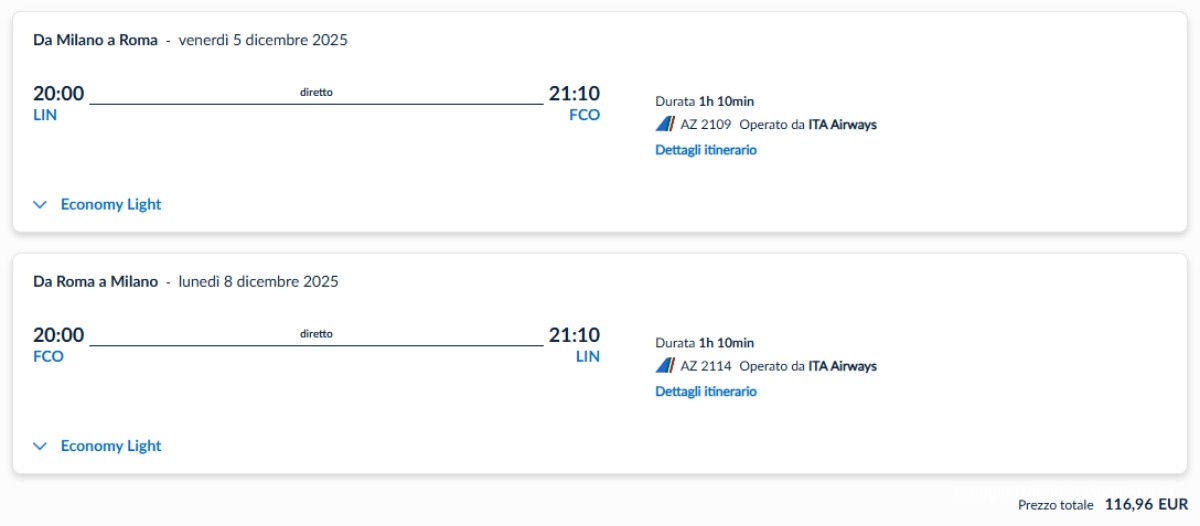
Task: Select the Da Milano a Roma heading
Action: coord(95,40)
